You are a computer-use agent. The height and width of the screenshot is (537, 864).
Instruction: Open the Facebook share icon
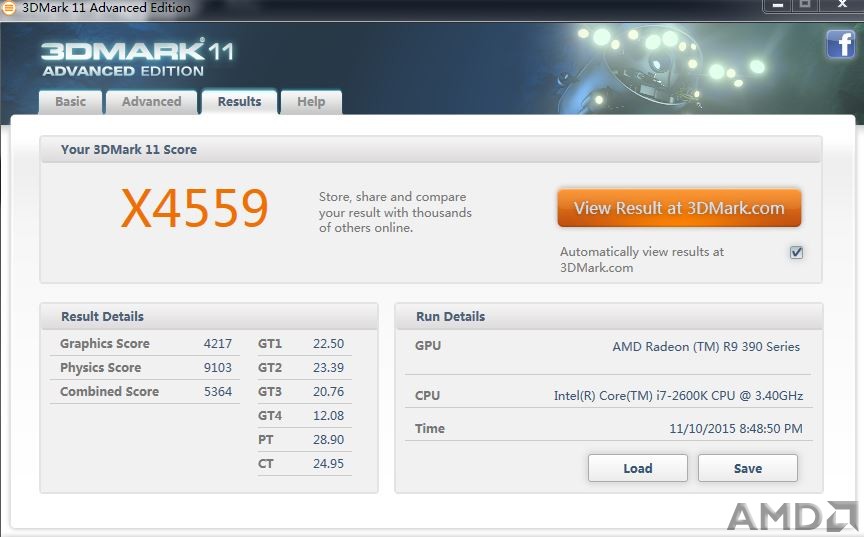[x=841, y=44]
